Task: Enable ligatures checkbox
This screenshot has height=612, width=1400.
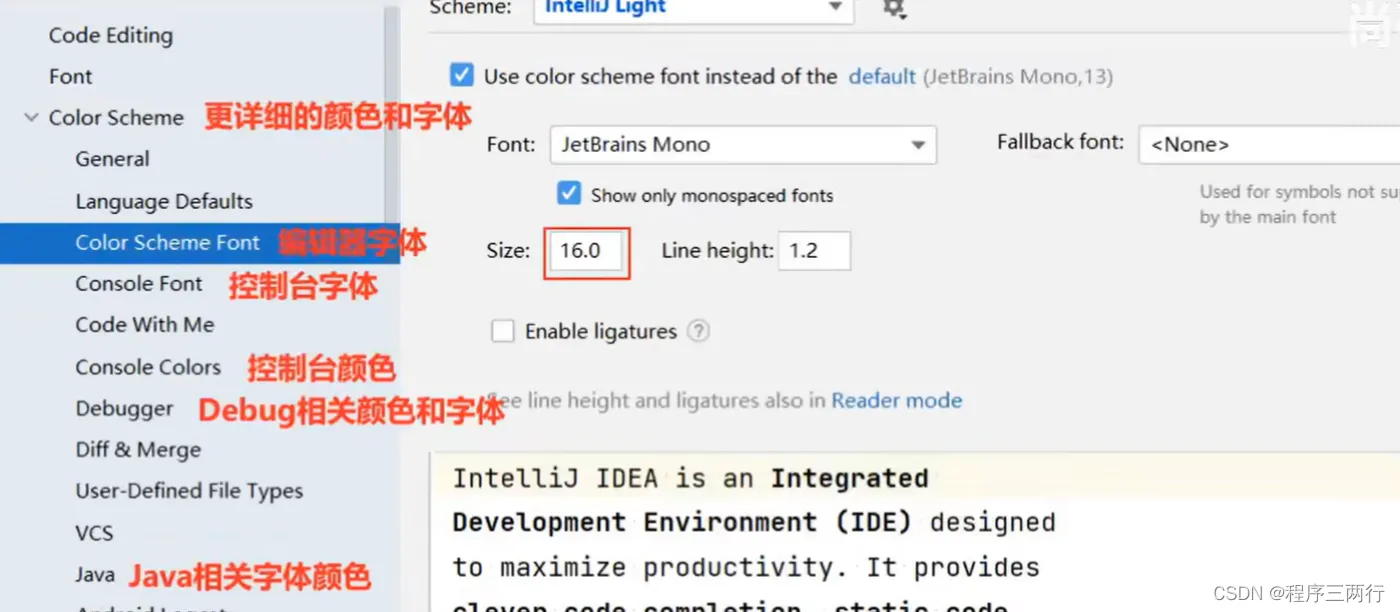Action: click(503, 331)
